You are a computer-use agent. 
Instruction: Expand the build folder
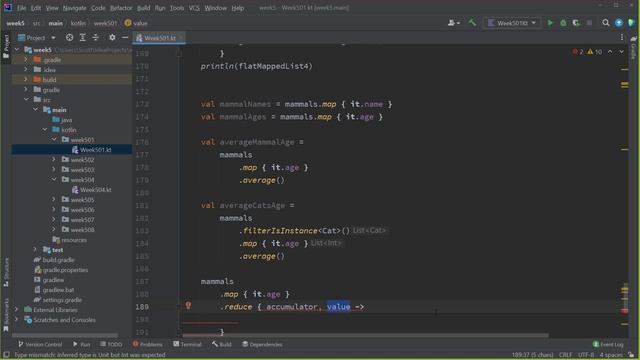click(26, 80)
